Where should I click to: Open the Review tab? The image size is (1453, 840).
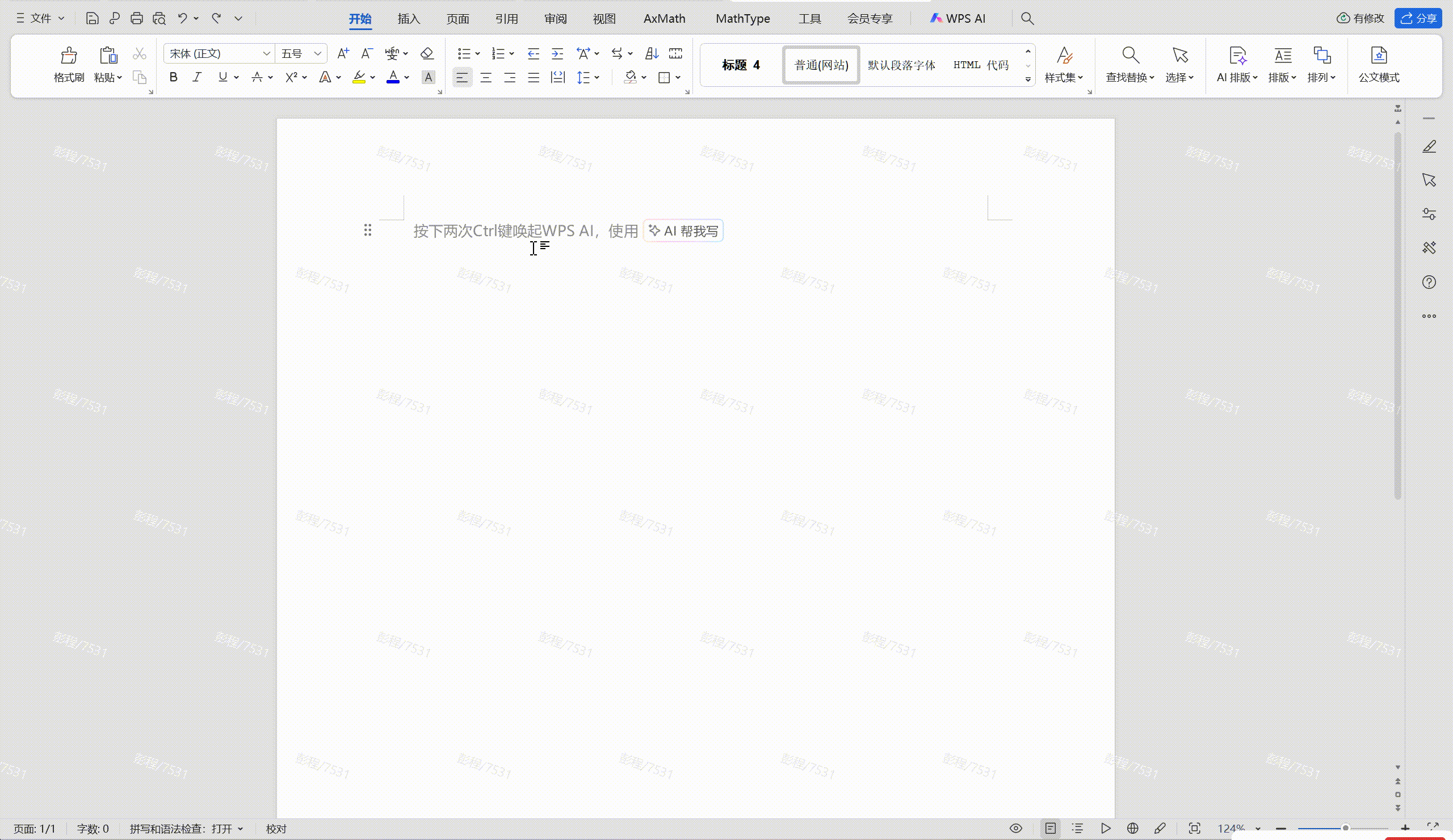(x=555, y=19)
